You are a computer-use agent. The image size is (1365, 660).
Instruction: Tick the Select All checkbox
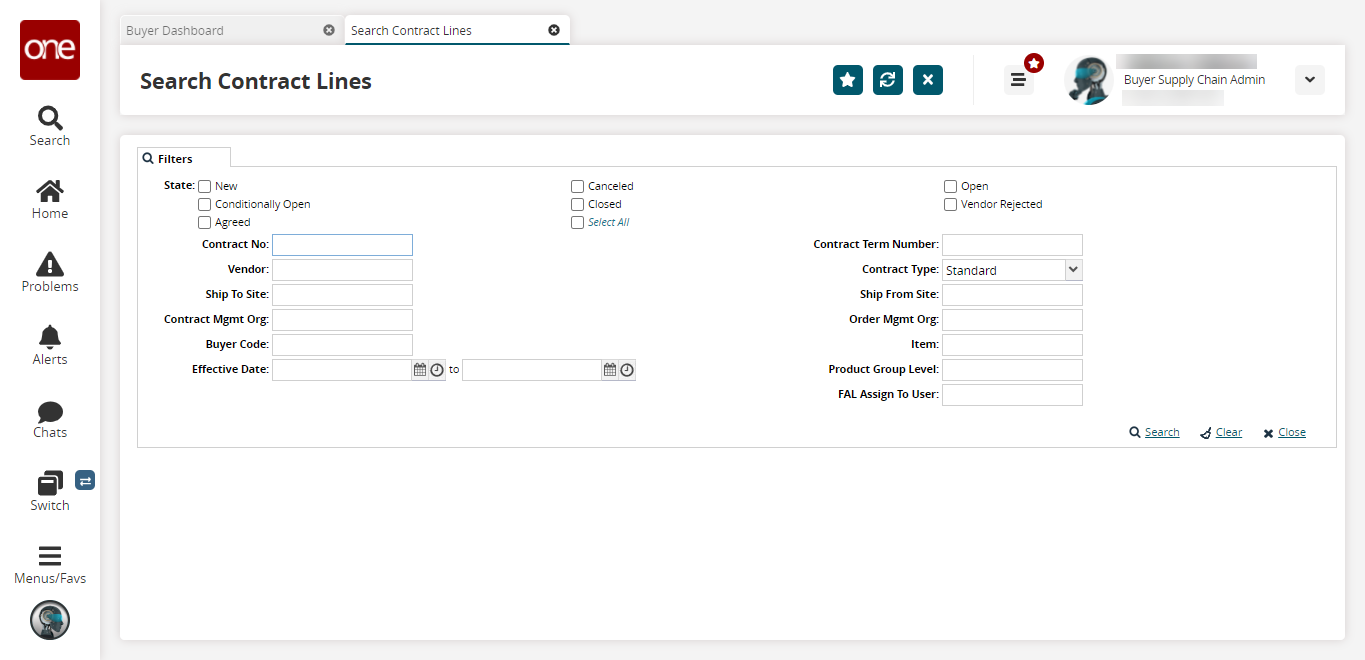[578, 223]
